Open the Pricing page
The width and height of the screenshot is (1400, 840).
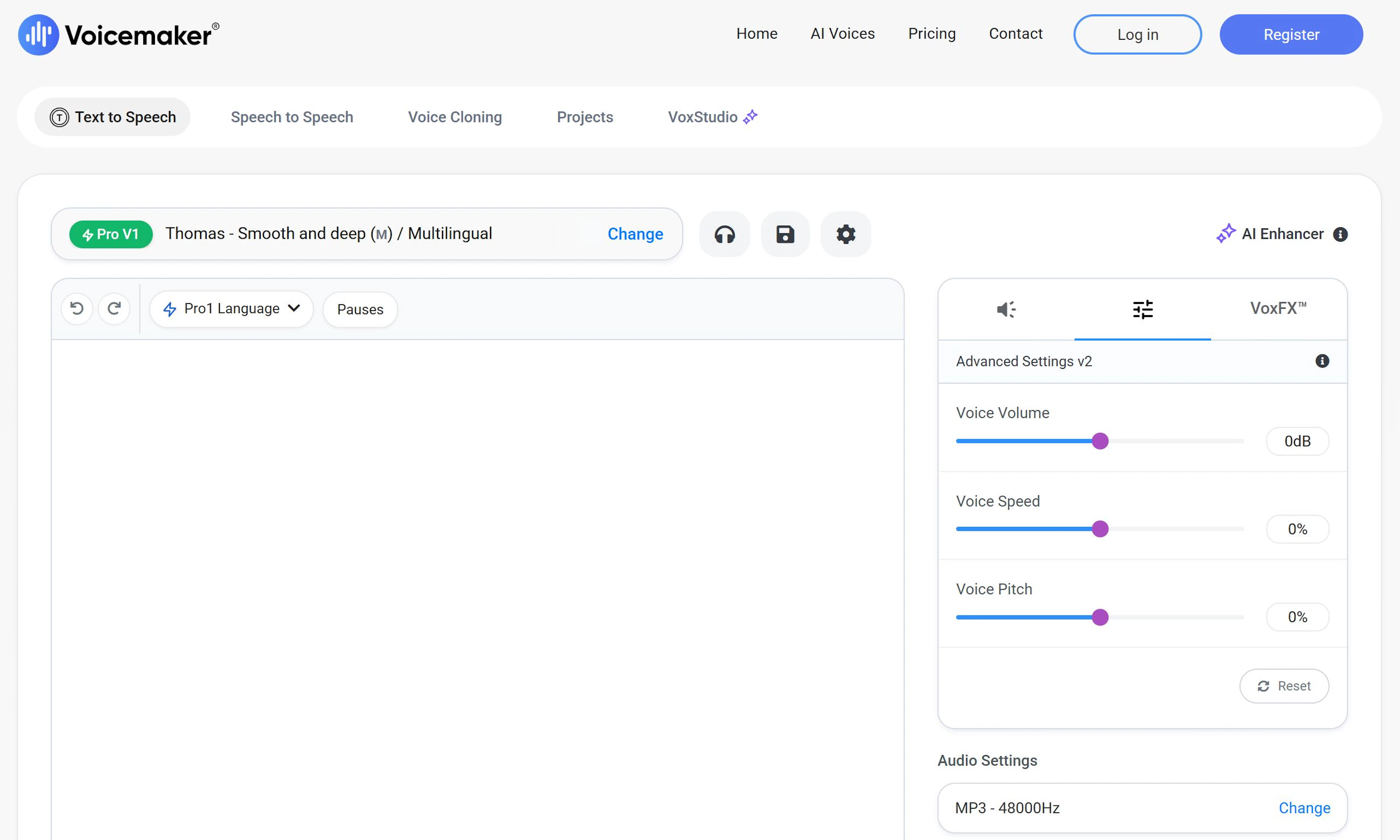(x=931, y=34)
